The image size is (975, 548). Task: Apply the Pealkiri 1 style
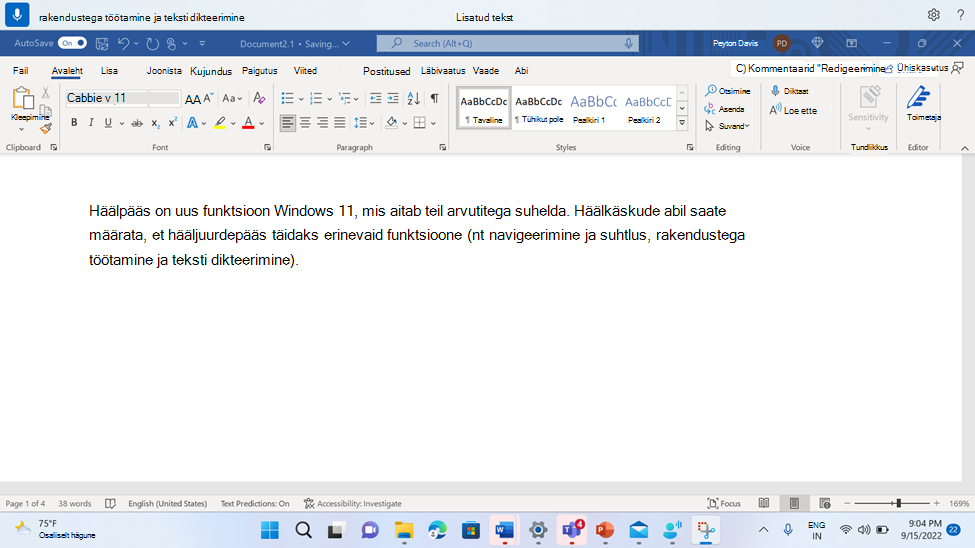point(593,108)
